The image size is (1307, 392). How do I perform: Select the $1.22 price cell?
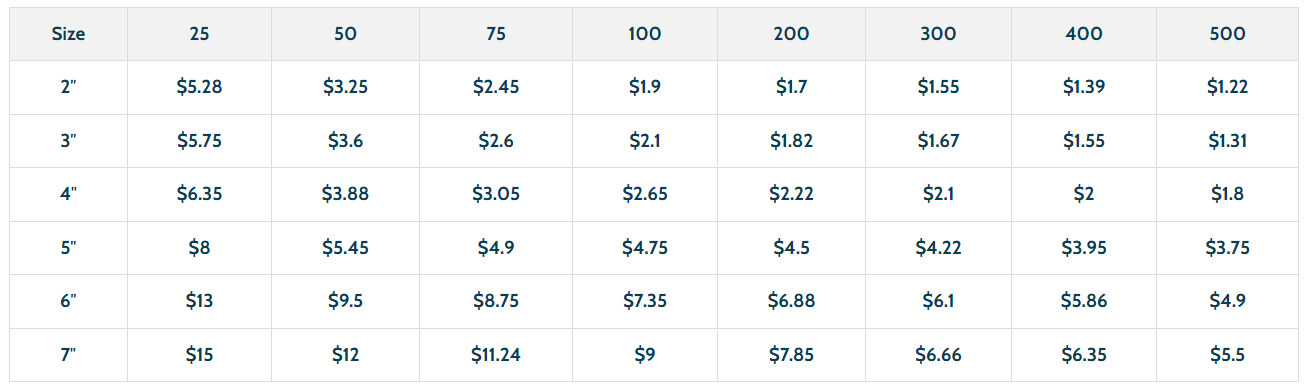click(x=1227, y=87)
